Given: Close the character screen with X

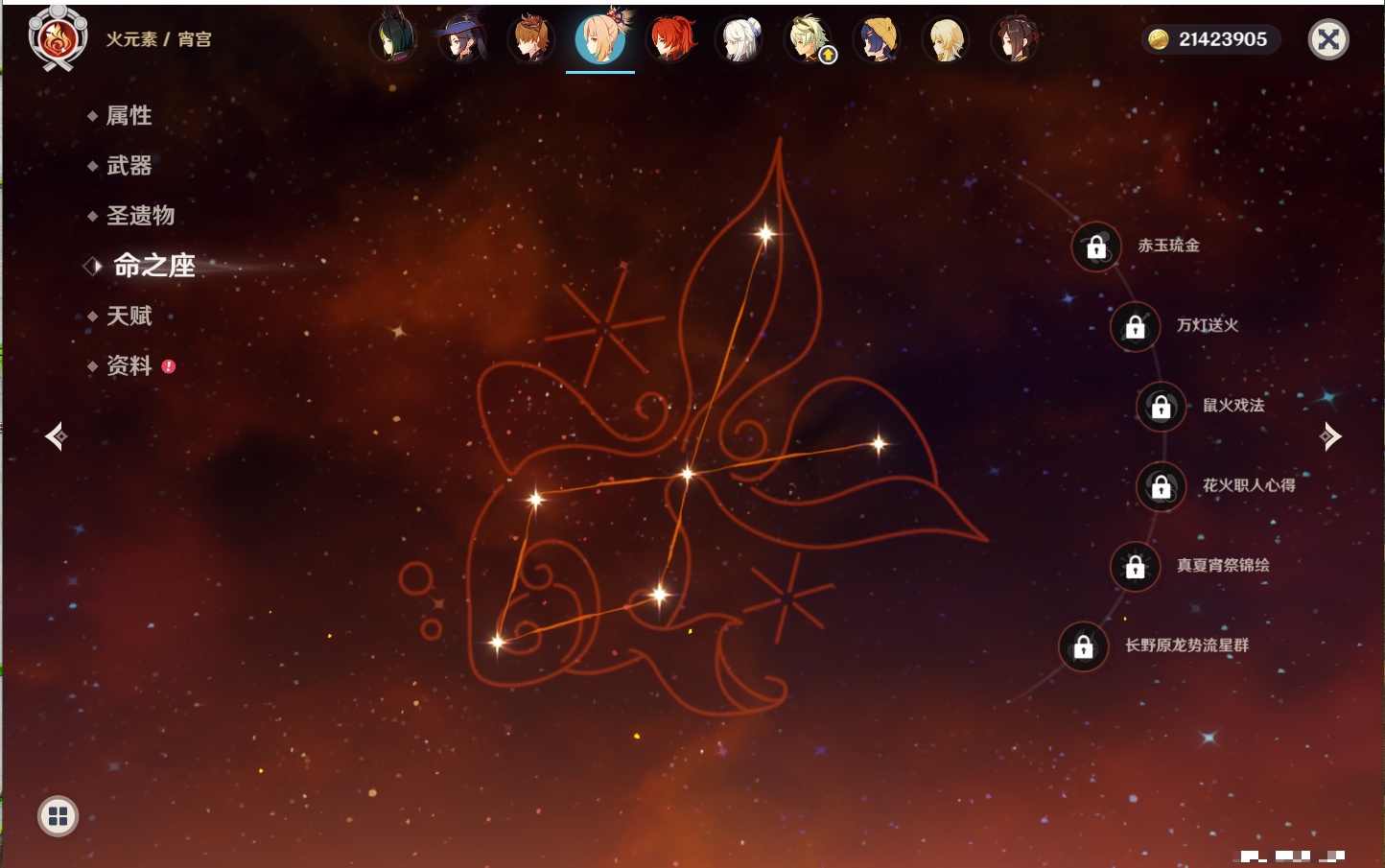Looking at the screenshot, I should pos(1328,39).
